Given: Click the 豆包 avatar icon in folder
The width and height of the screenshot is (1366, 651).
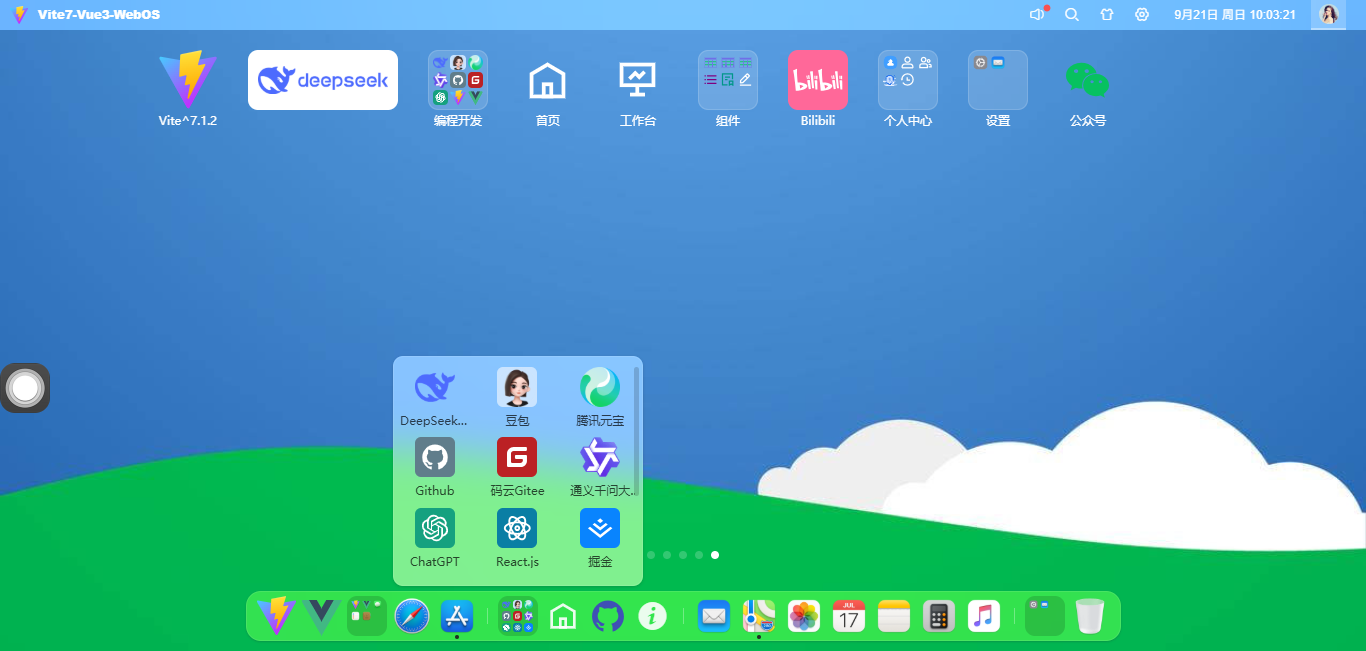Looking at the screenshot, I should [517, 387].
